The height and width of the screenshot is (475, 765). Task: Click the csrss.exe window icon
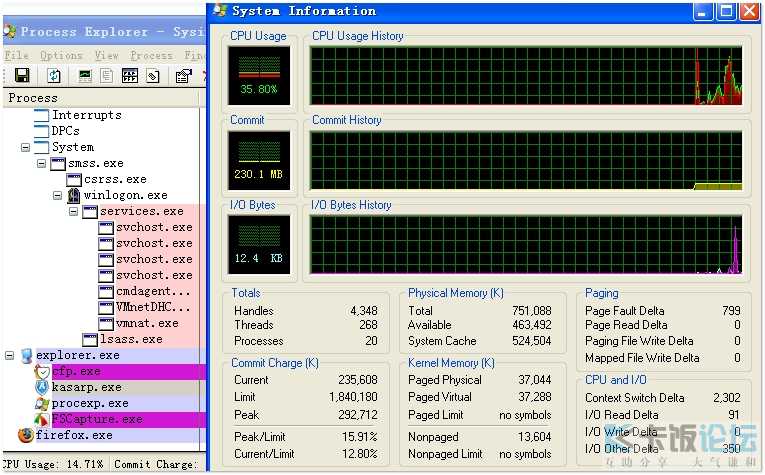point(74,179)
